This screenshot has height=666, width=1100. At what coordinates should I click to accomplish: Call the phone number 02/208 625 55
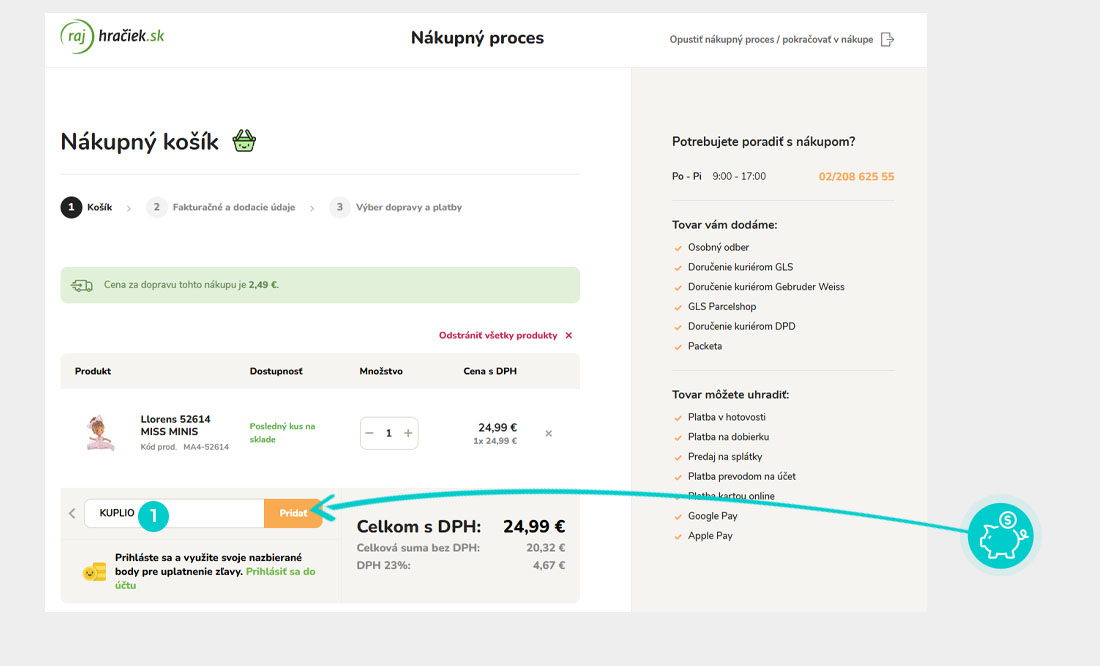[x=856, y=177]
